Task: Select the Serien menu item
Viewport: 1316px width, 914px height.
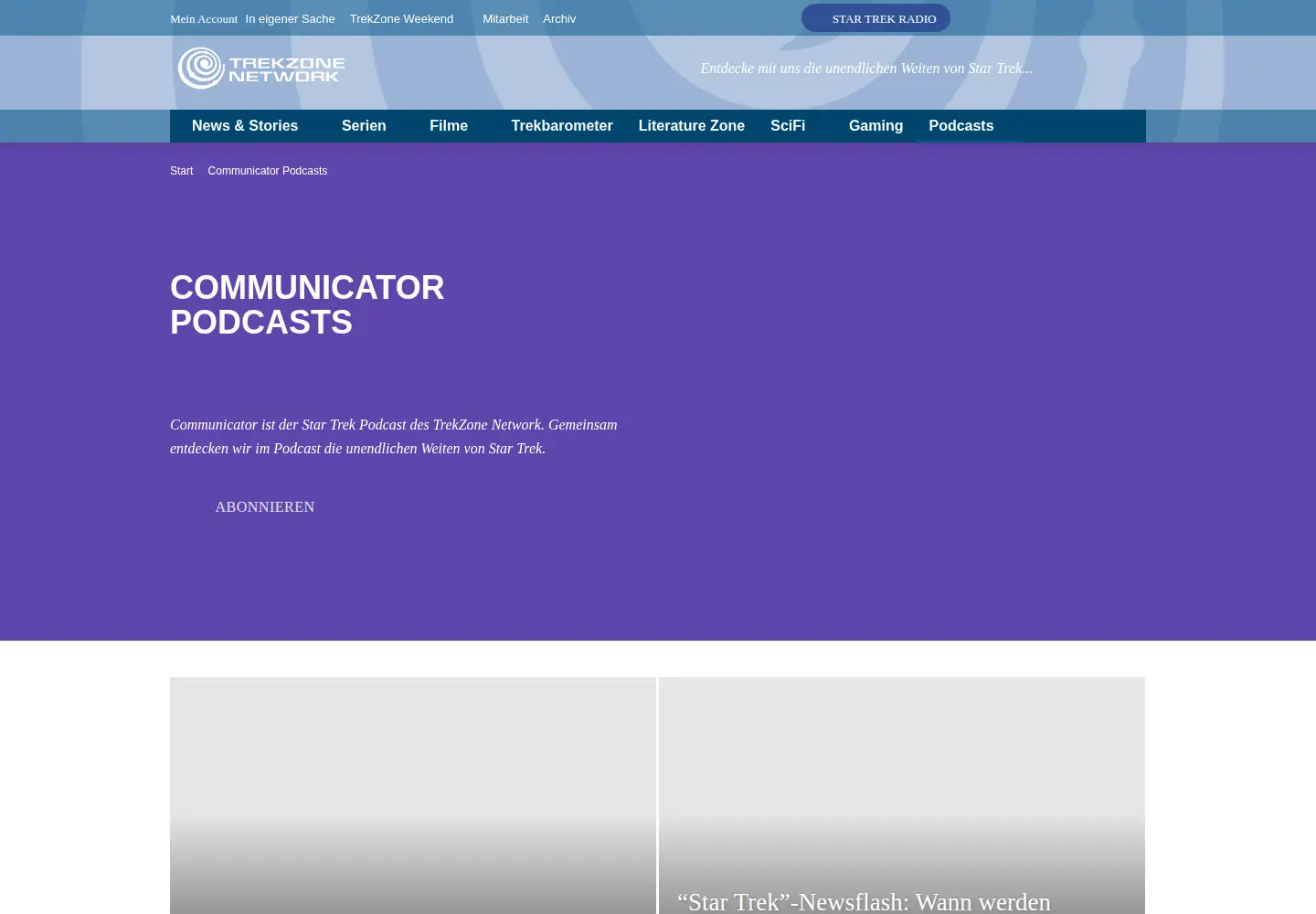Action: pyautogui.click(x=364, y=126)
